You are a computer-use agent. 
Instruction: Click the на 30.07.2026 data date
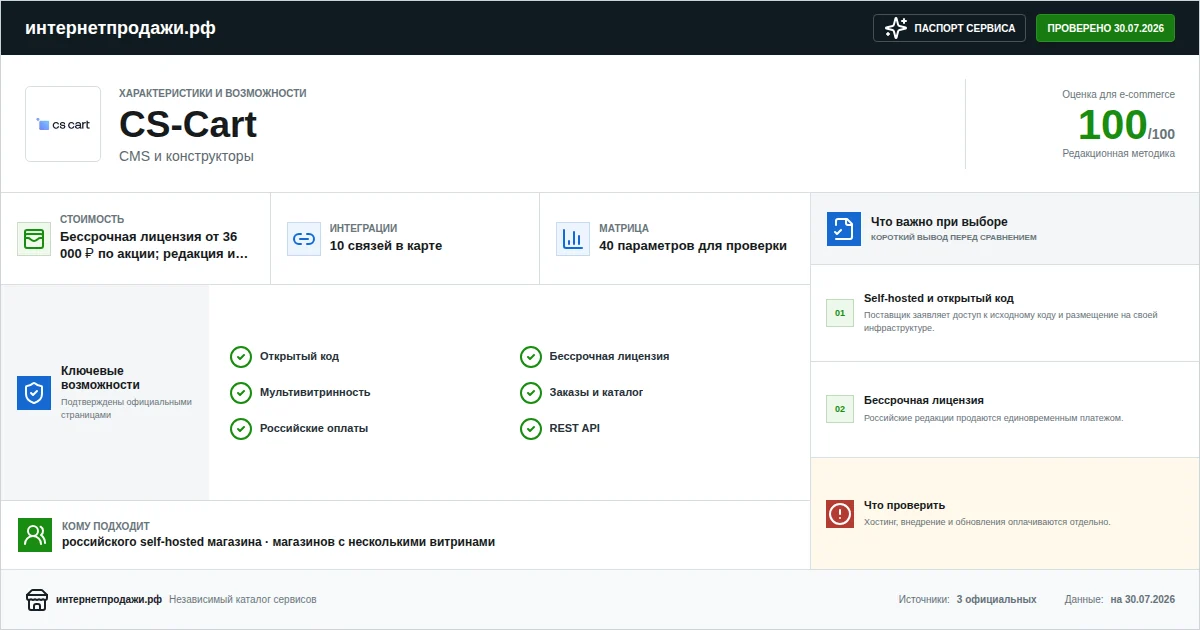pyautogui.click(x=1142, y=599)
